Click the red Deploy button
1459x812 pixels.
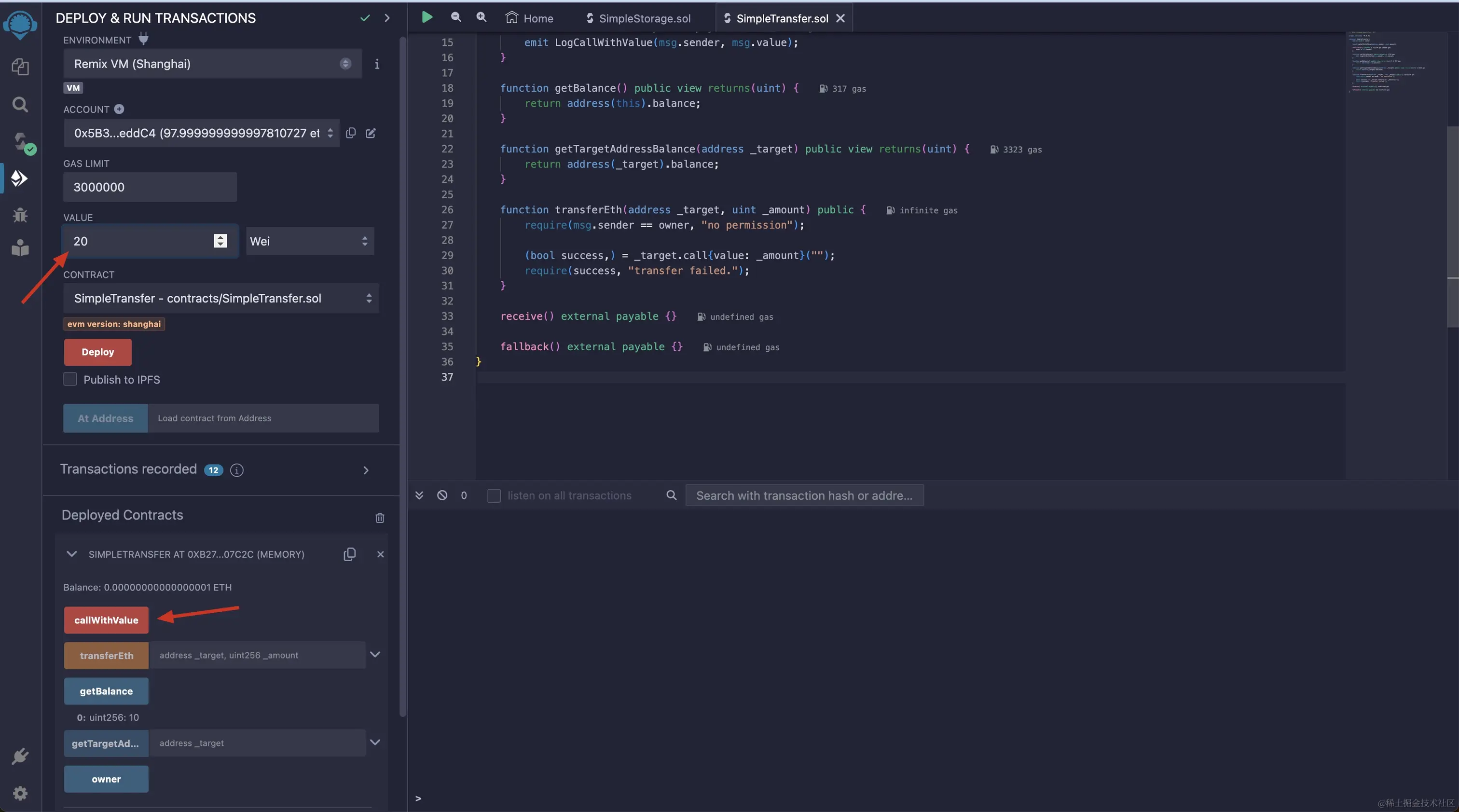[x=97, y=352]
